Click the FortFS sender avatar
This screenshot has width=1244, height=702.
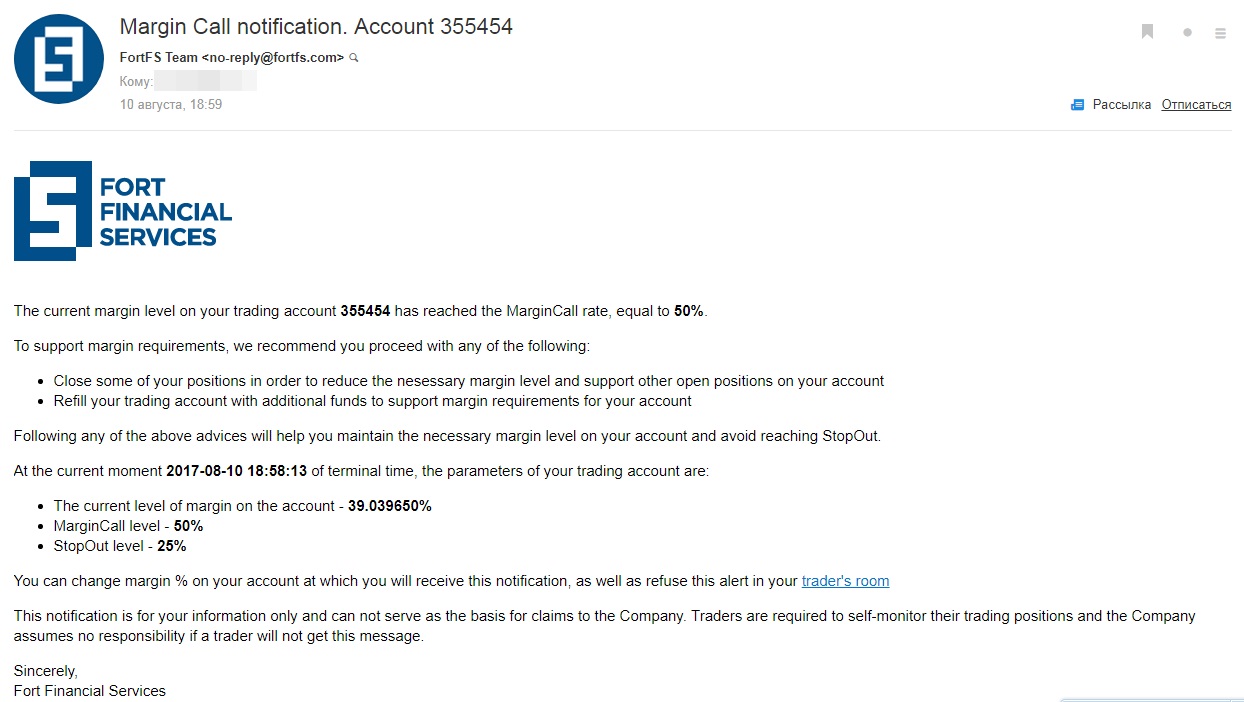pos(59,59)
